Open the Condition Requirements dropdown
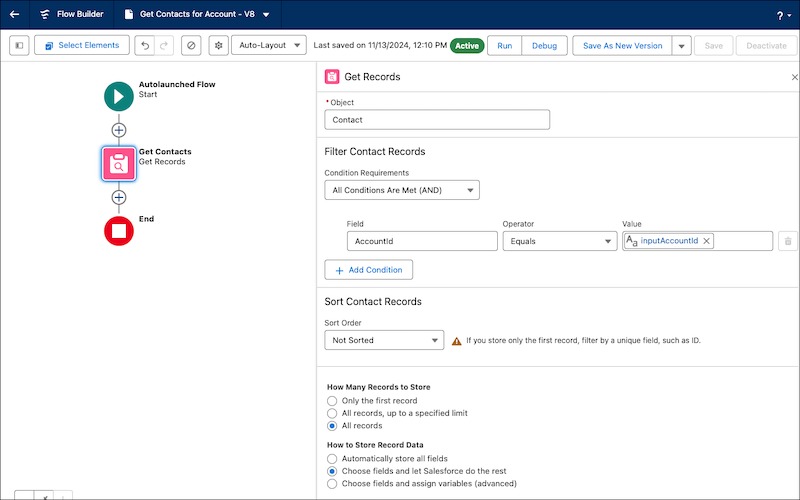This screenshot has width=800, height=500. 402,190
